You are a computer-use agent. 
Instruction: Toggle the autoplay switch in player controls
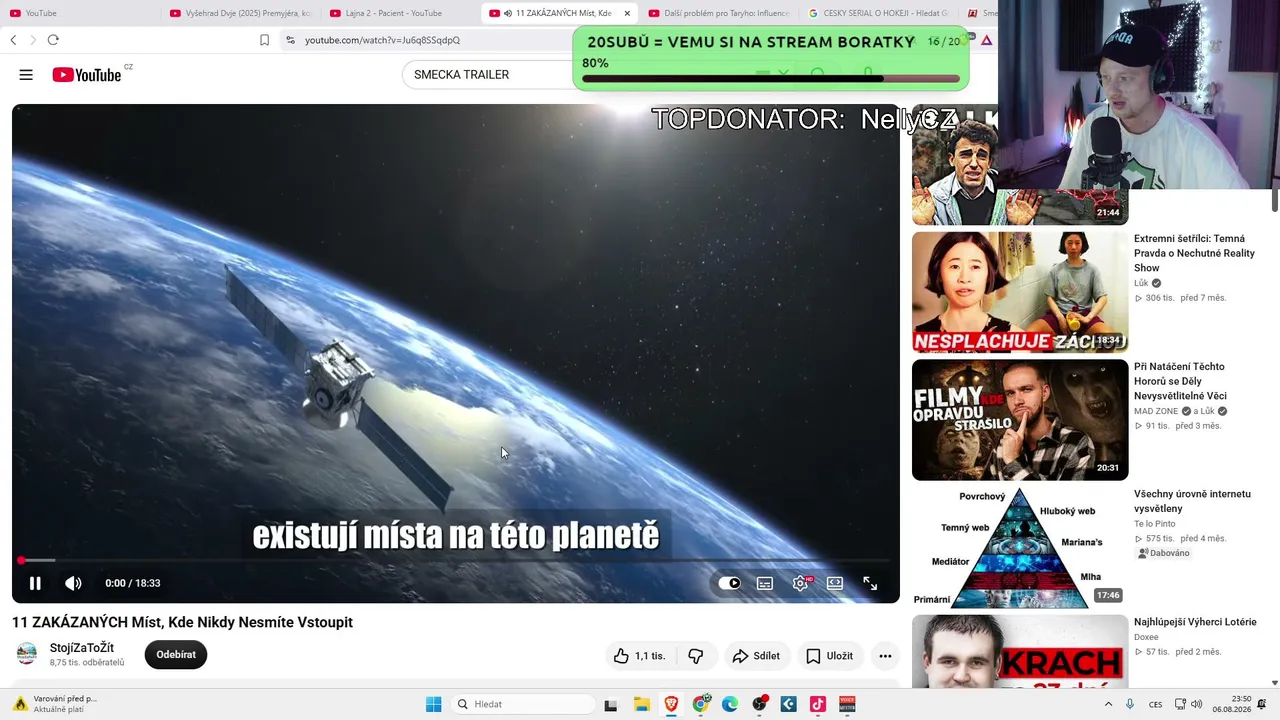coord(730,583)
